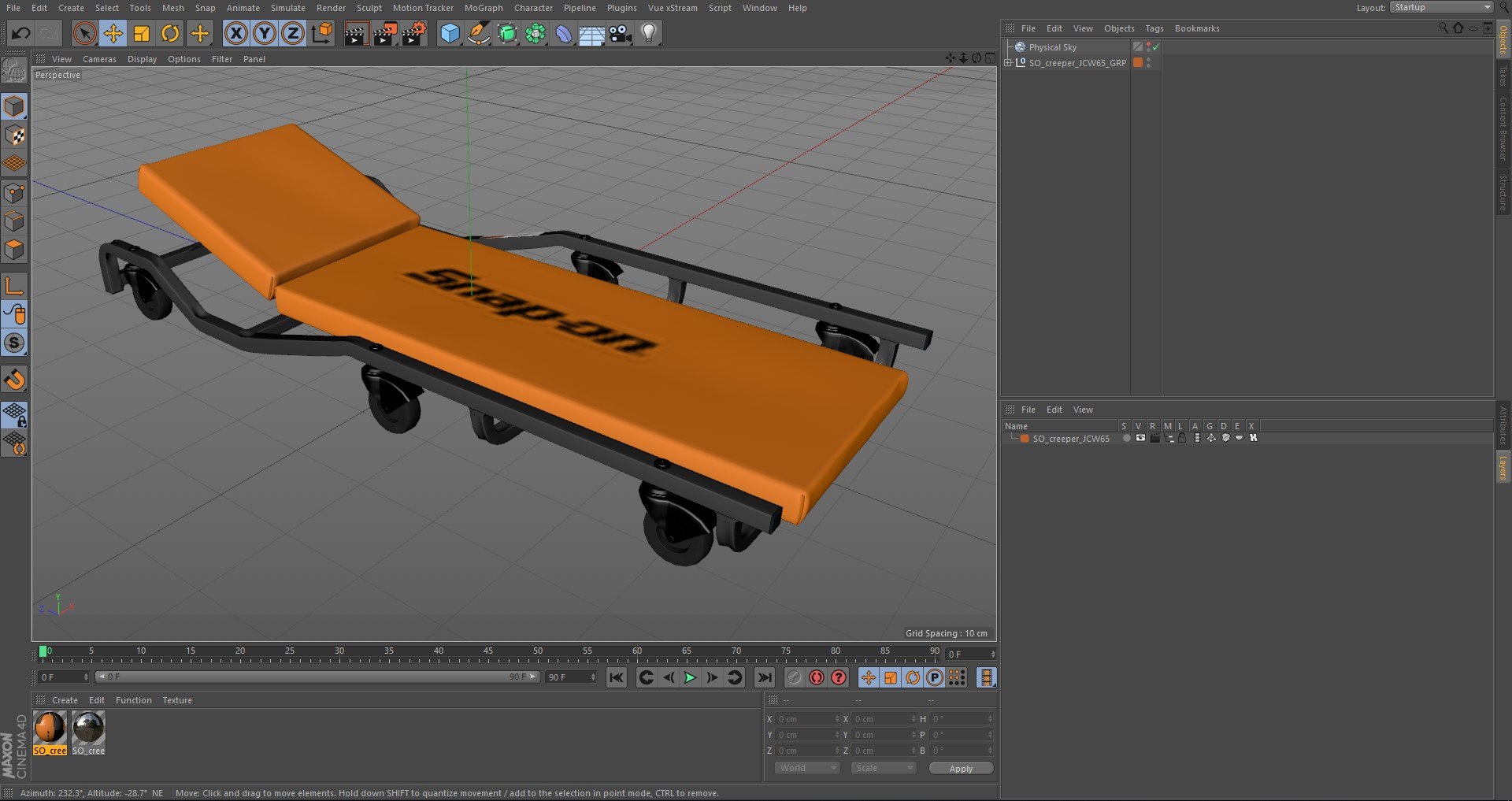The width and height of the screenshot is (1512, 801).
Task: Toggle SO_creeper_JCW65 layer solo dot
Action: click(1126, 438)
